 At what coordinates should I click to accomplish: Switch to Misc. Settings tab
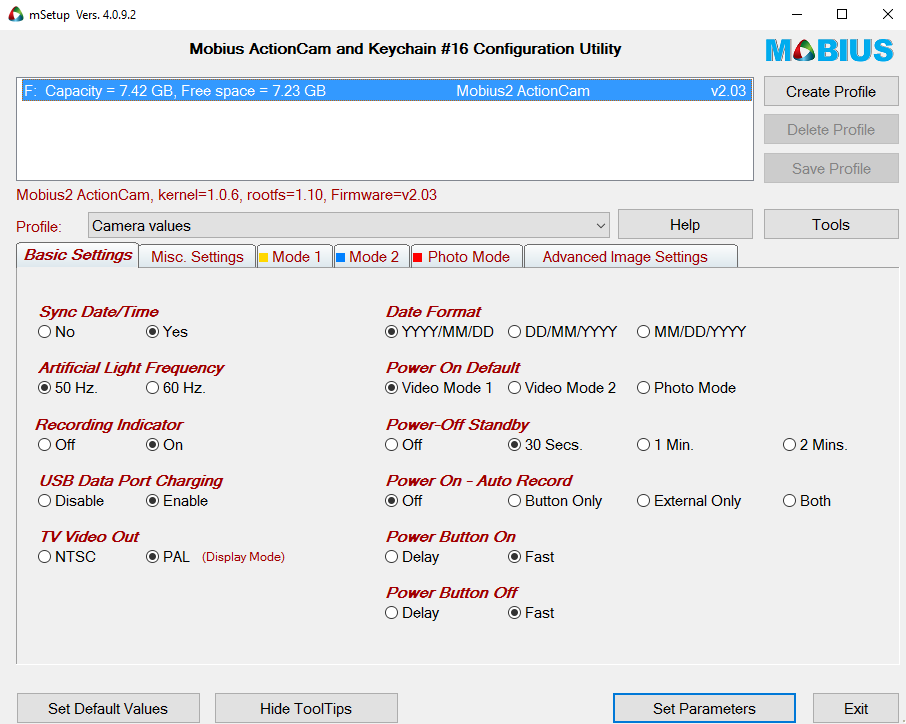pos(197,257)
